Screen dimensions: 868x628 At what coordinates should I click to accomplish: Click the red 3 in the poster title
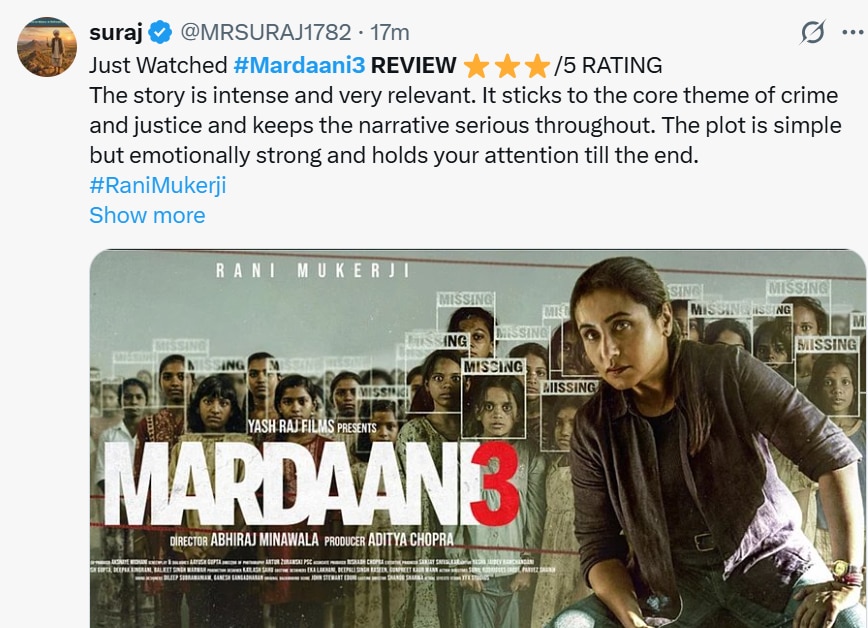click(494, 483)
